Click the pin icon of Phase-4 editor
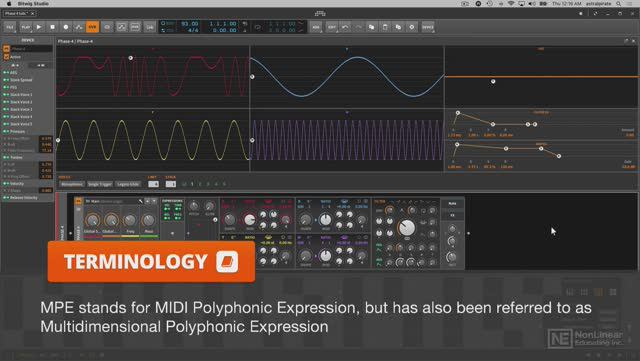The height and width of the screenshot is (361, 640). click(626, 41)
